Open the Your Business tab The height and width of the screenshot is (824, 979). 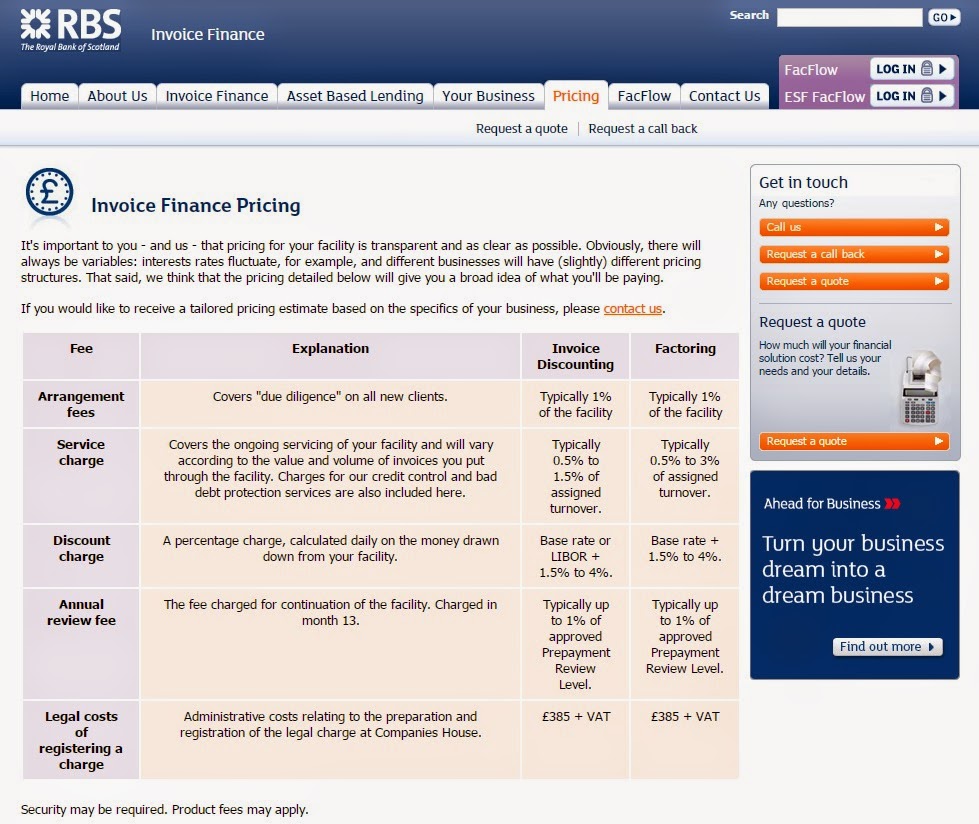click(x=488, y=96)
